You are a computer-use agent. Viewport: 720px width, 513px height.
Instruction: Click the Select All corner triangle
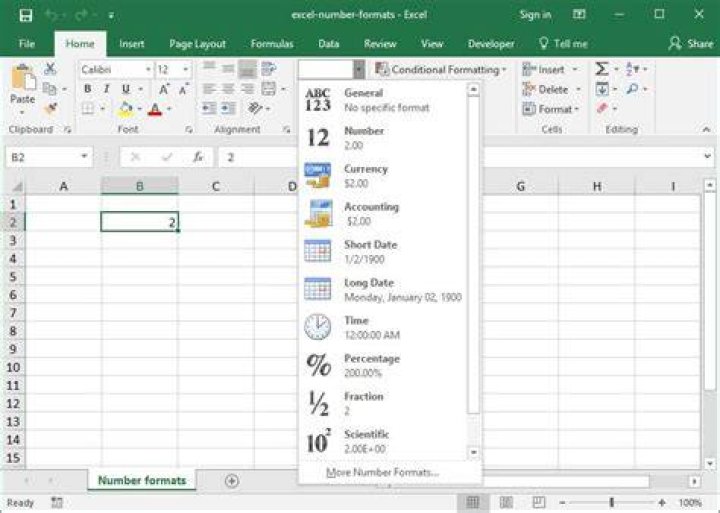17,186
